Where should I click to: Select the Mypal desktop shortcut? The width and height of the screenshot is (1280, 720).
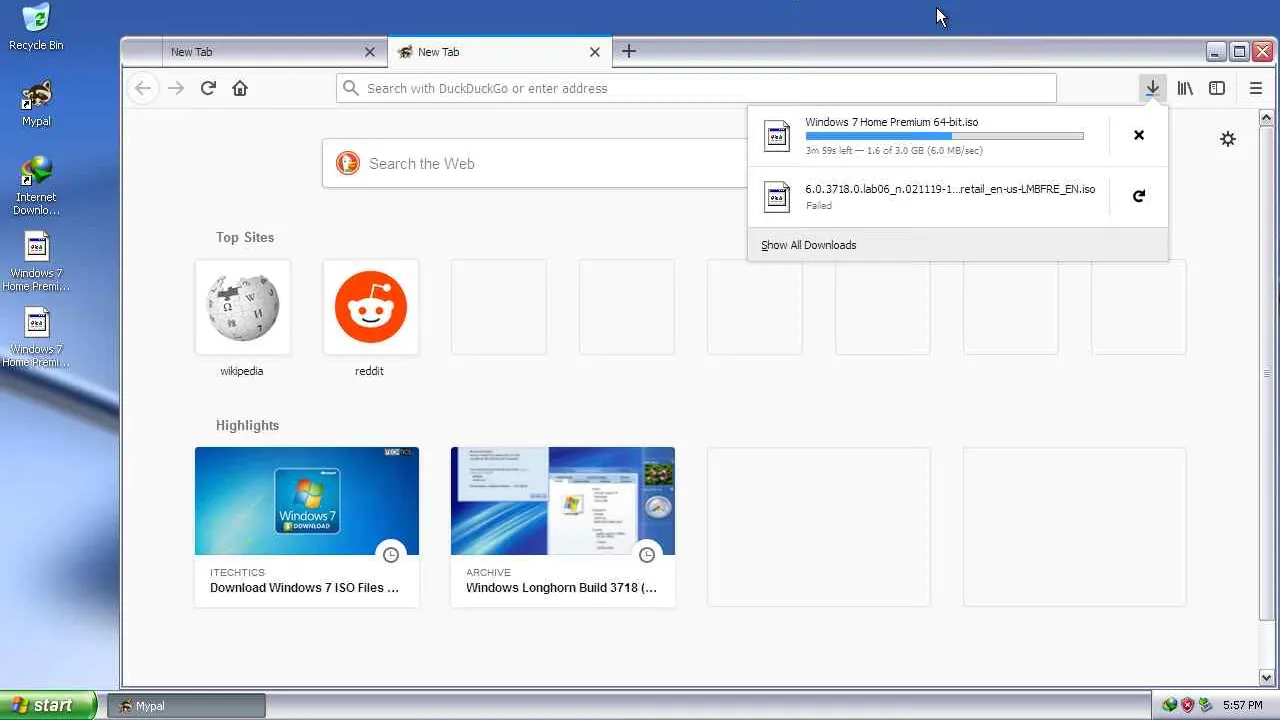[36, 103]
